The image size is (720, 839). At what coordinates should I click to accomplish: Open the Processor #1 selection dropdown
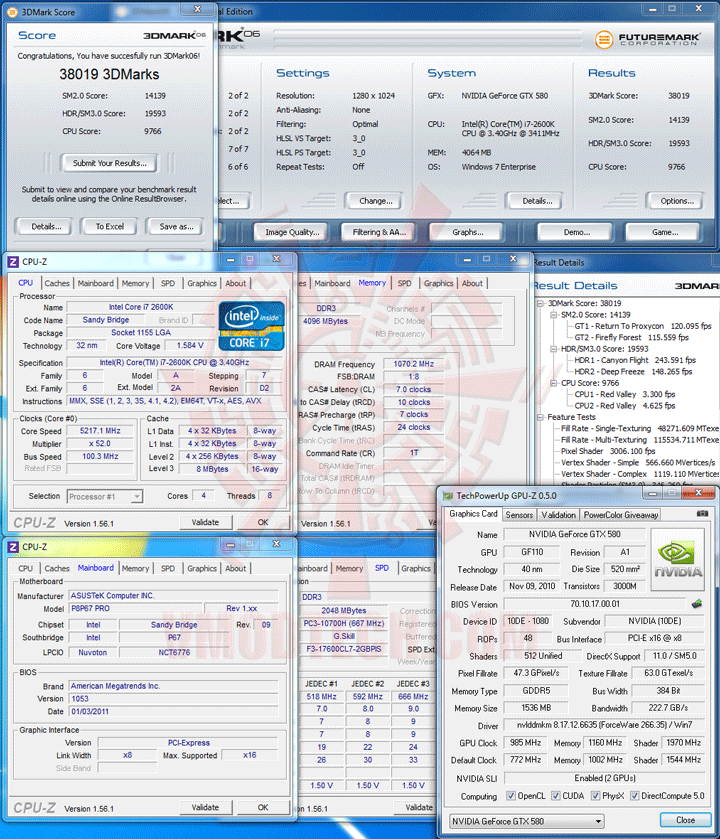[104, 497]
